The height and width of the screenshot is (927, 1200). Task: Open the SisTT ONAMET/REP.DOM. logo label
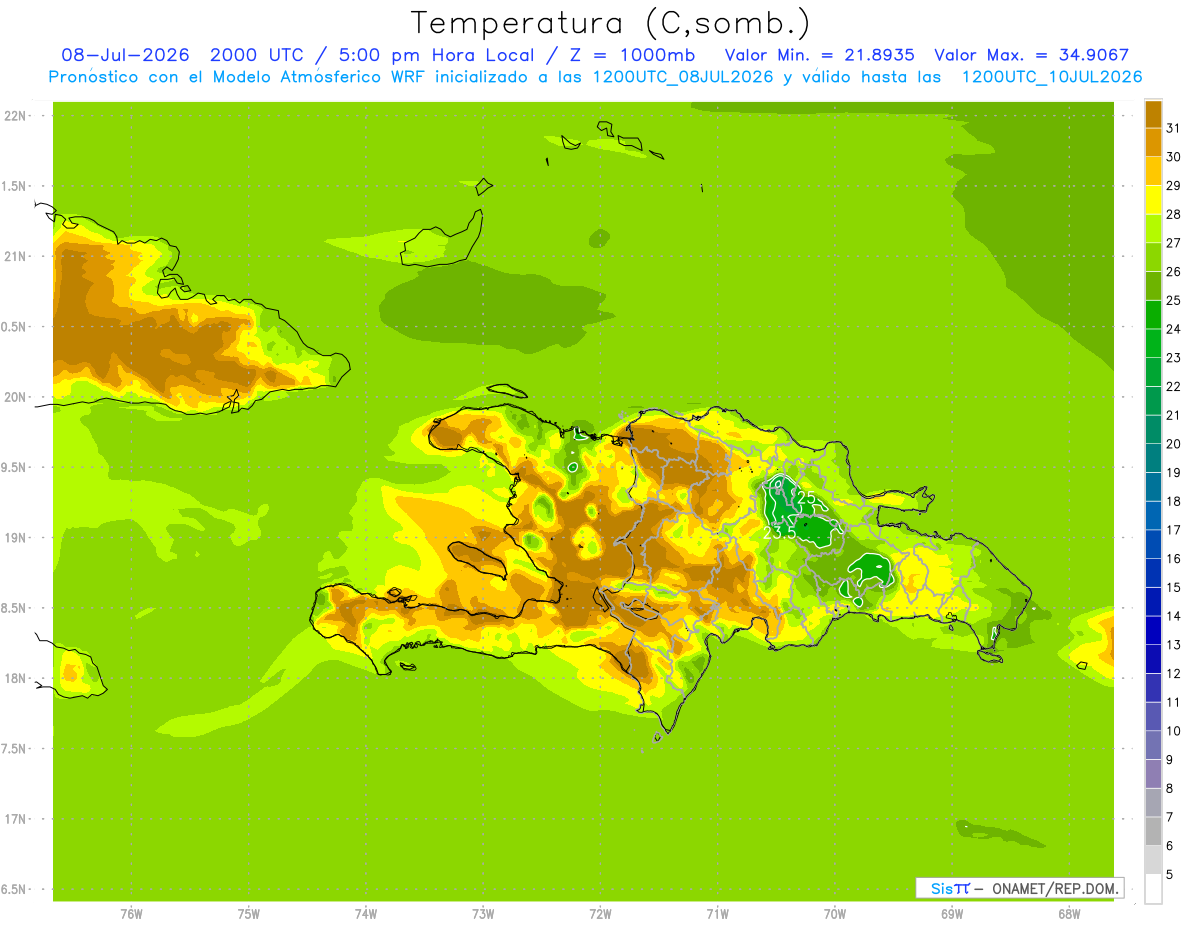click(x=1020, y=888)
